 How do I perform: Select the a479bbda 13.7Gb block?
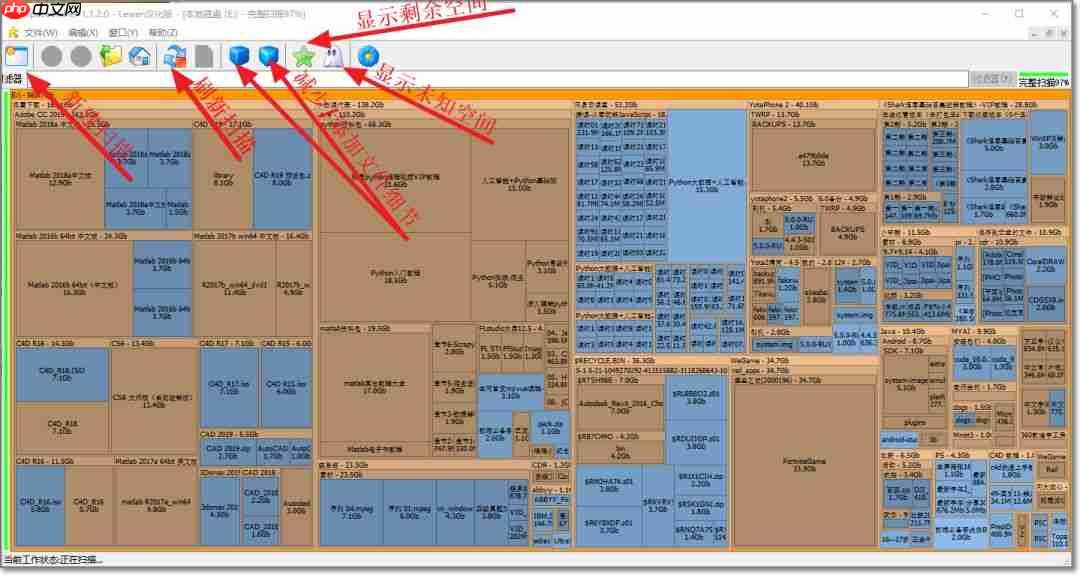(813, 160)
